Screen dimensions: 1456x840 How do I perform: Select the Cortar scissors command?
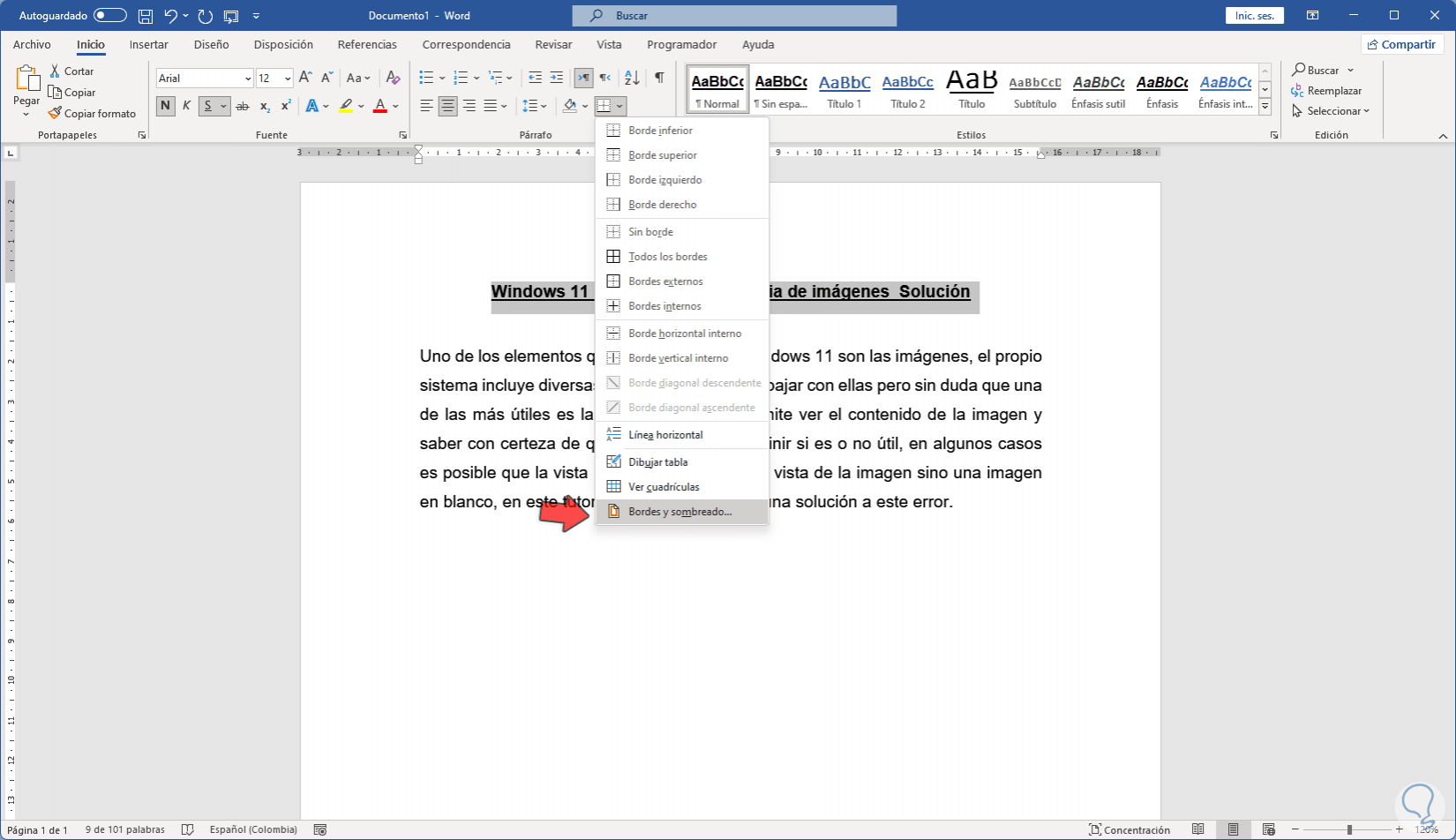71,71
